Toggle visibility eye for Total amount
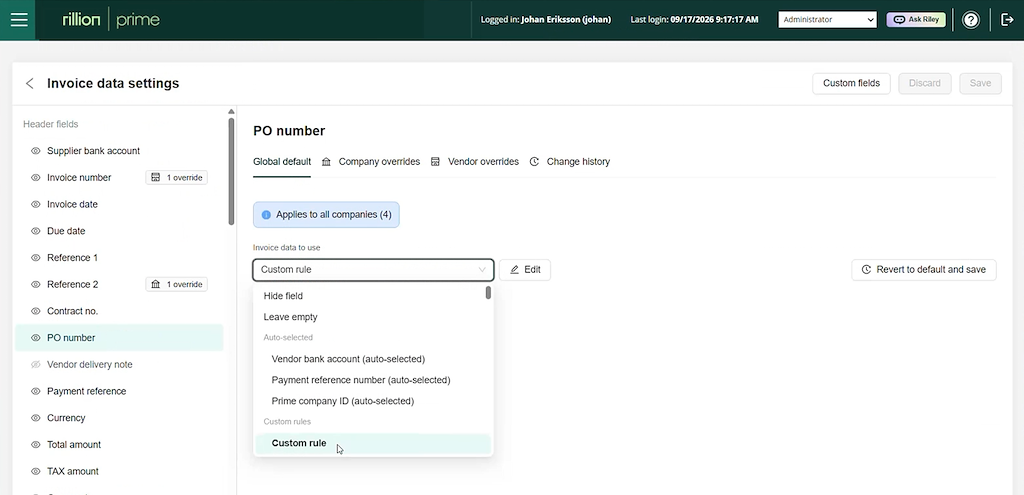 pyautogui.click(x=36, y=445)
